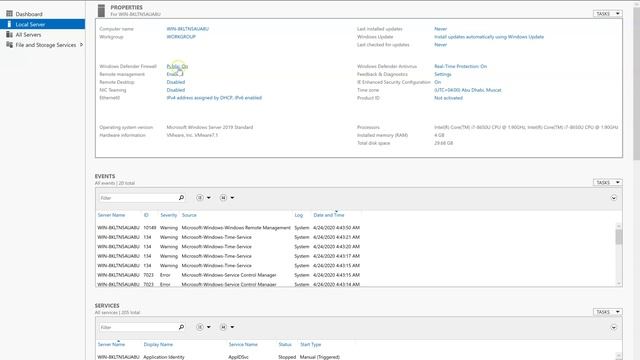
Task: Click the All Servers sidebar icon
Action: (9, 35)
